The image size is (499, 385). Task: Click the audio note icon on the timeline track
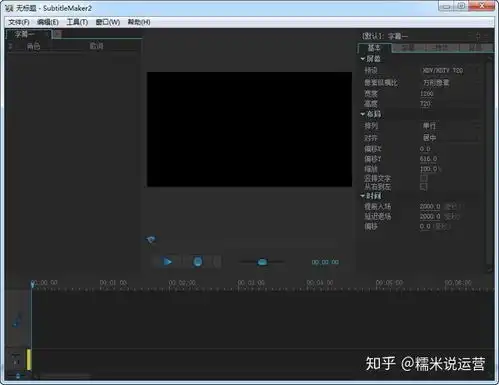pyautogui.click(x=17, y=320)
